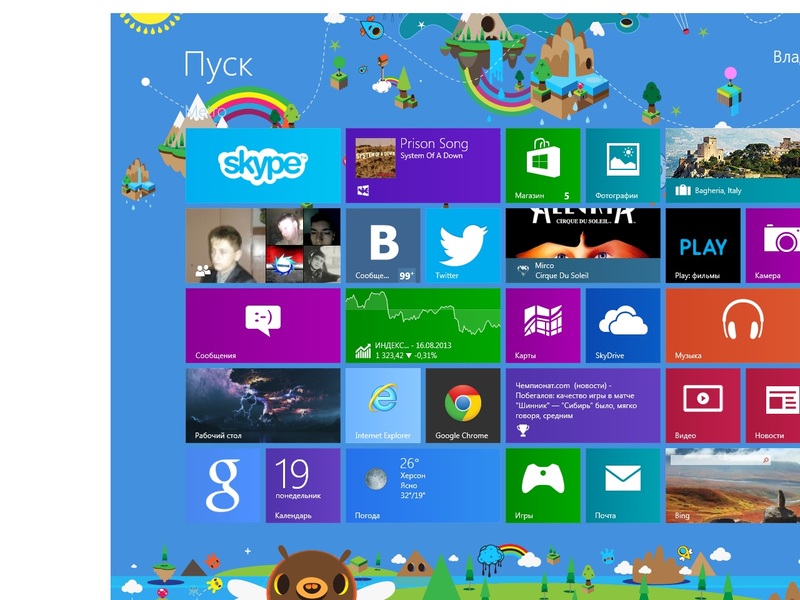The width and height of the screenshot is (800, 600).
Task: Open the Магазин store tile
Action: 542,165
